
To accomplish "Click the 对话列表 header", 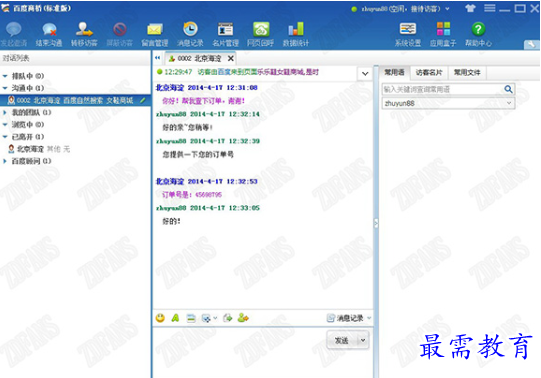I will tap(16, 58).
